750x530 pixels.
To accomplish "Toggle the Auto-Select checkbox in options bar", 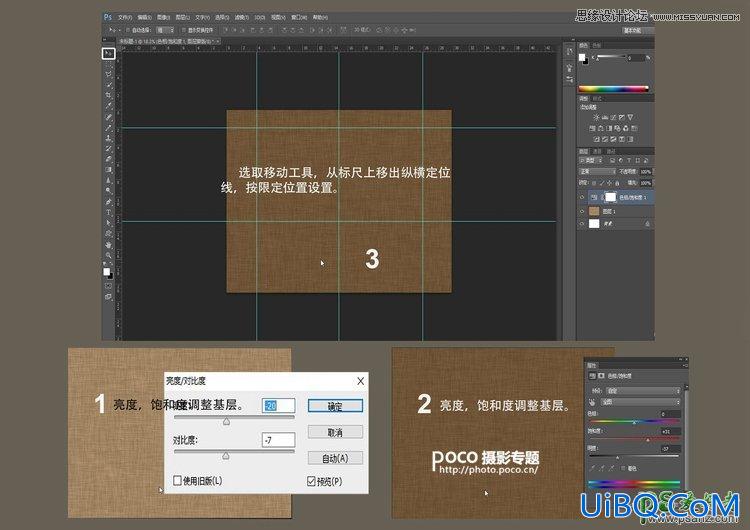I will pos(128,30).
